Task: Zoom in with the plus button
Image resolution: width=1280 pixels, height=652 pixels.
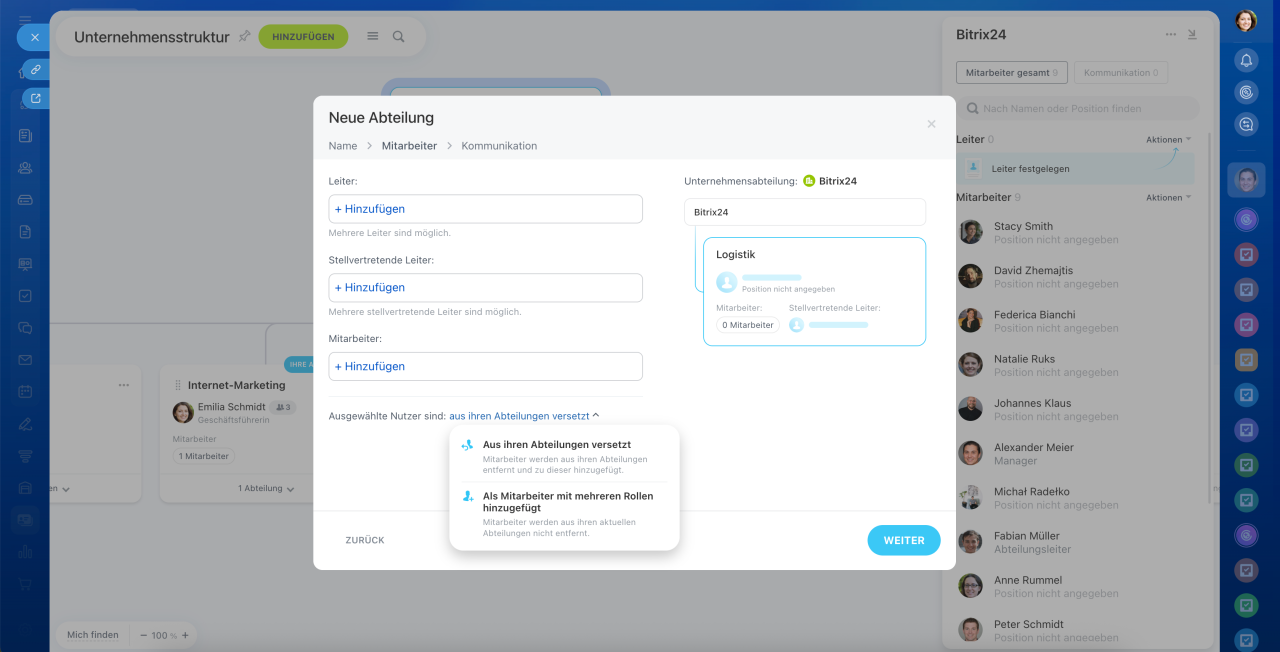Action: tap(184, 635)
